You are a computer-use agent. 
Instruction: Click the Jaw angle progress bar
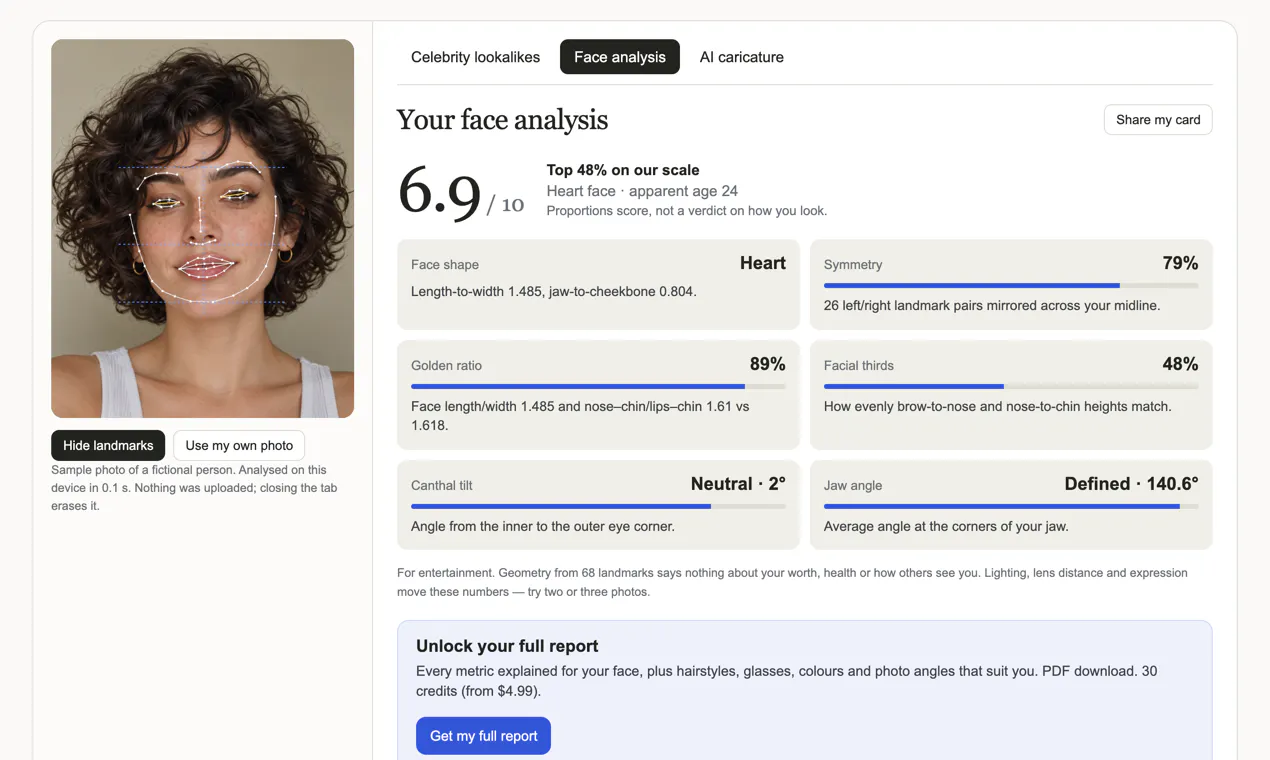(x=1011, y=506)
